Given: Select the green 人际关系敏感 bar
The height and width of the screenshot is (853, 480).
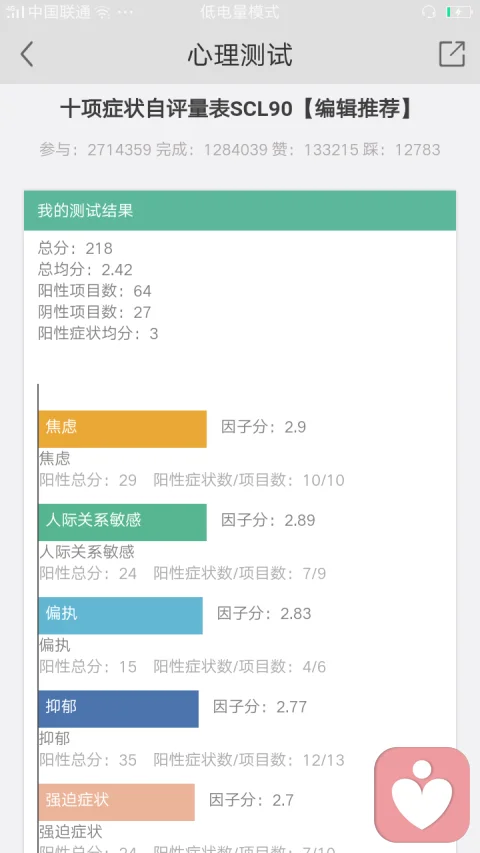Looking at the screenshot, I should coord(122,522).
